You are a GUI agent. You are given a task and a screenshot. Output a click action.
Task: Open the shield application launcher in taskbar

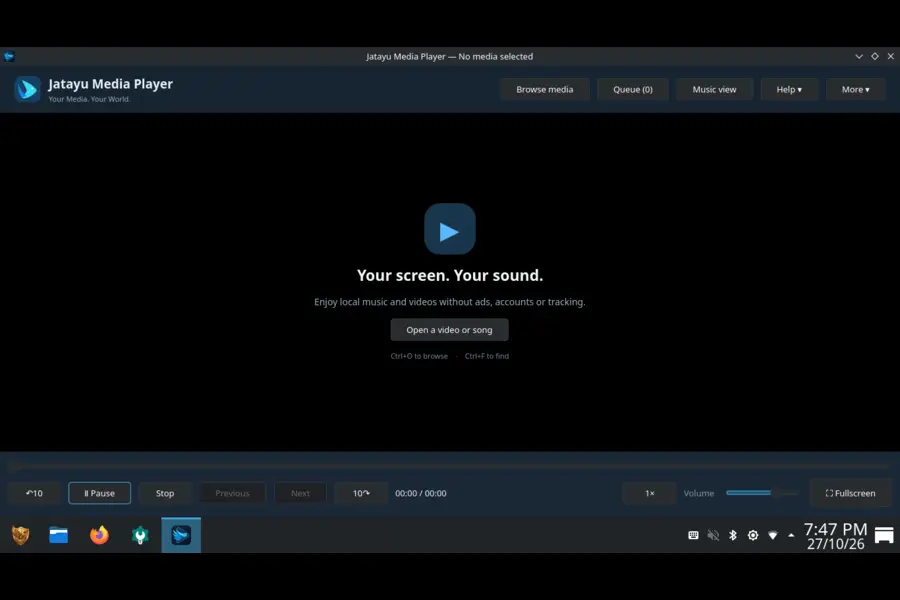(x=21, y=535)
